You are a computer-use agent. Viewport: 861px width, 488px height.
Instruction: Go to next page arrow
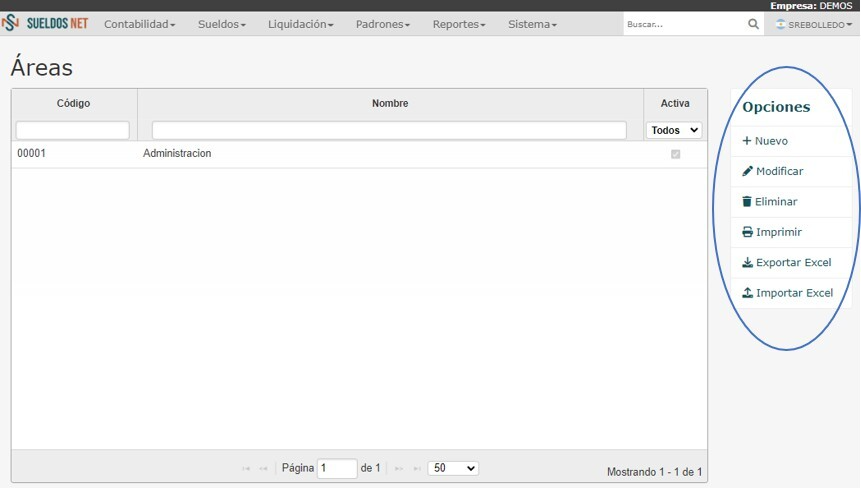tap(399, 468)
